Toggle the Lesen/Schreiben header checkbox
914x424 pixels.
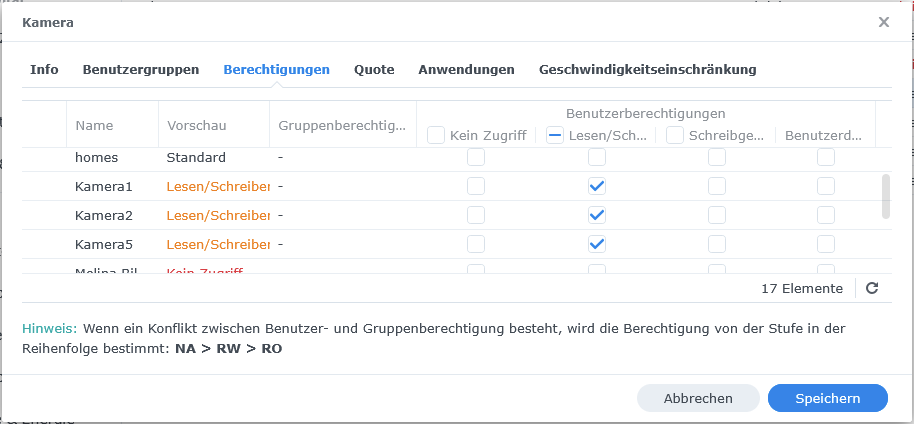tap(556, 135)
